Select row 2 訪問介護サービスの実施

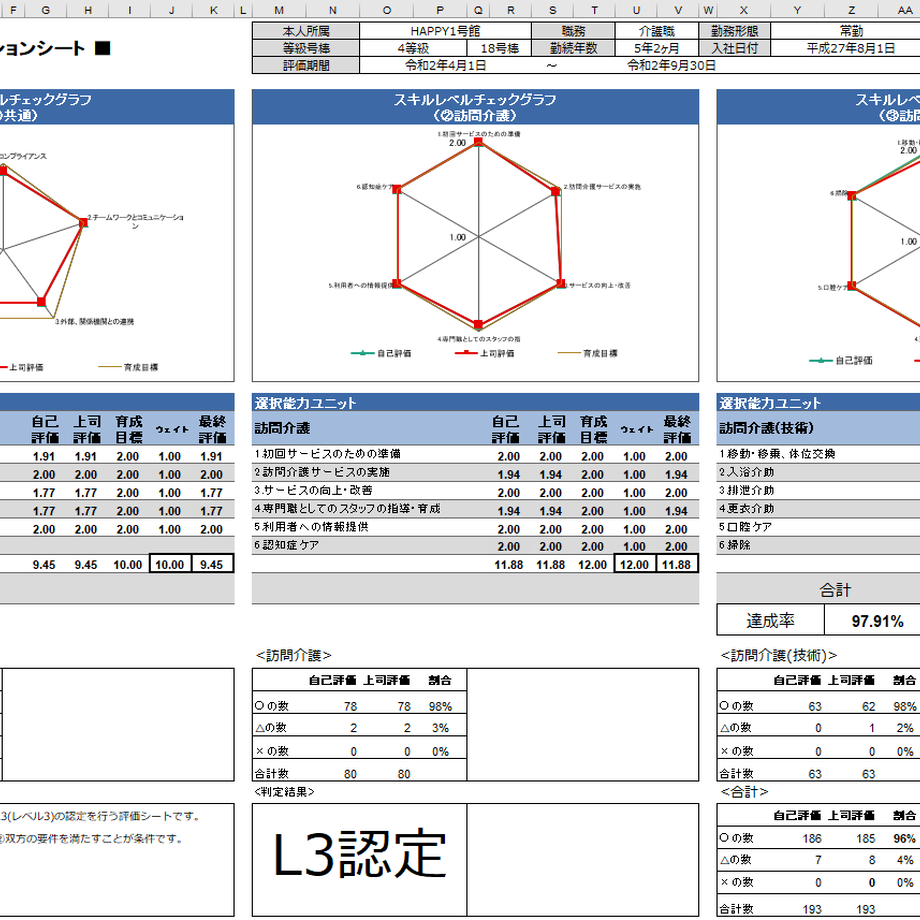475,473
